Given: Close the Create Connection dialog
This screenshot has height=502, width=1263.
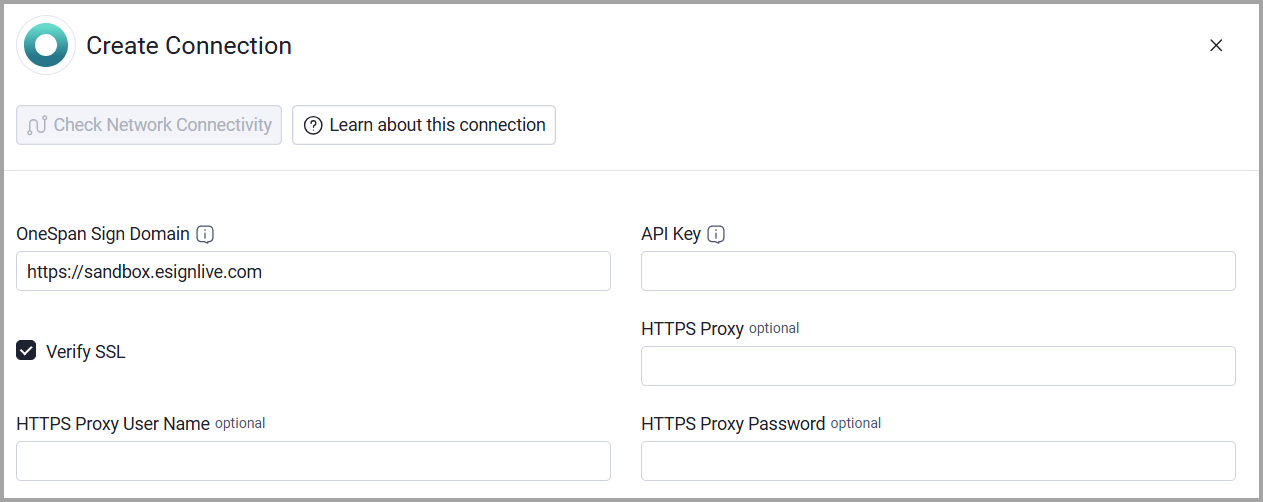Looking at the screenshot, I should point(1216,46).
